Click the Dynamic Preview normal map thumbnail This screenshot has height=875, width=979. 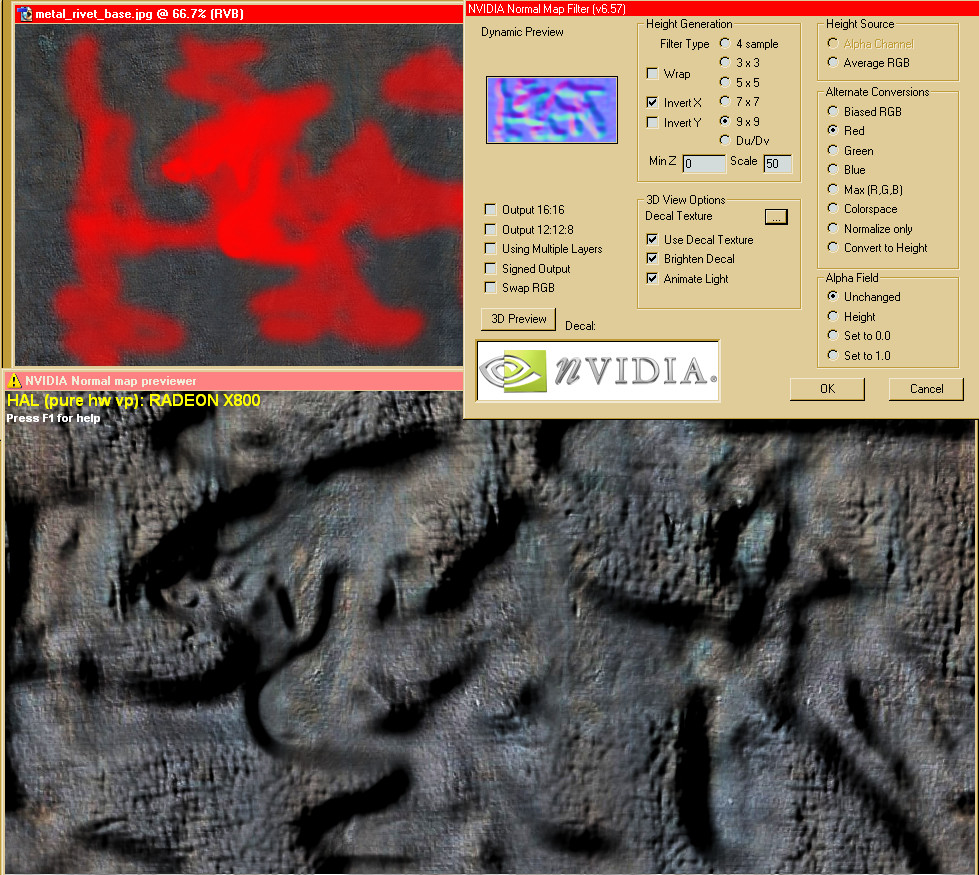(552, 110)
